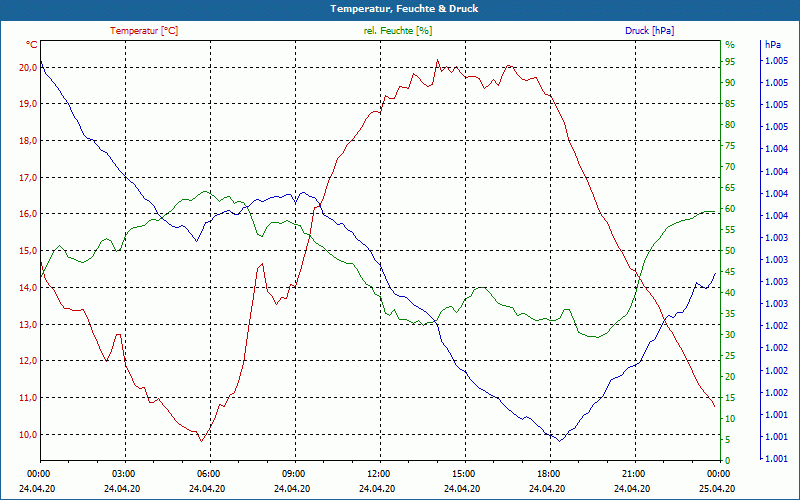
Task: Click the chart title Temperatur, Feuchte & Druck
Action: point(404,9)
